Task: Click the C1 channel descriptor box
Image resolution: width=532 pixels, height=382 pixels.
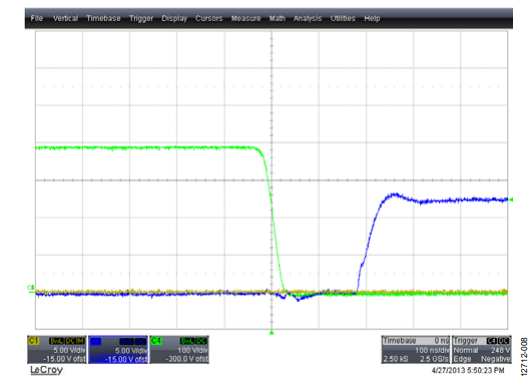Action: point(57,350)
